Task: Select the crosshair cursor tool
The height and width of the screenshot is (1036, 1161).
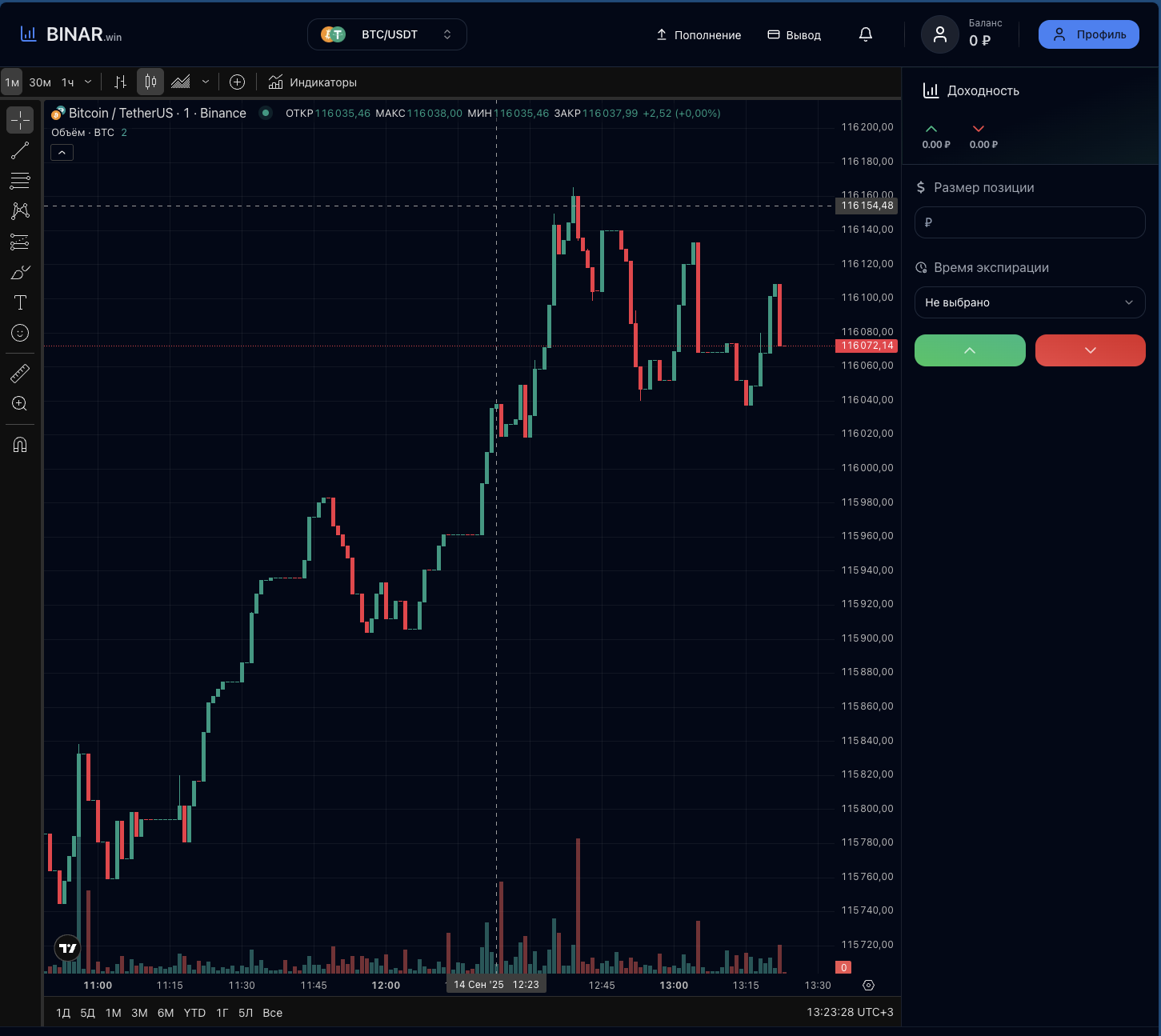Action: pyautogui.click(x=20, y=120)
